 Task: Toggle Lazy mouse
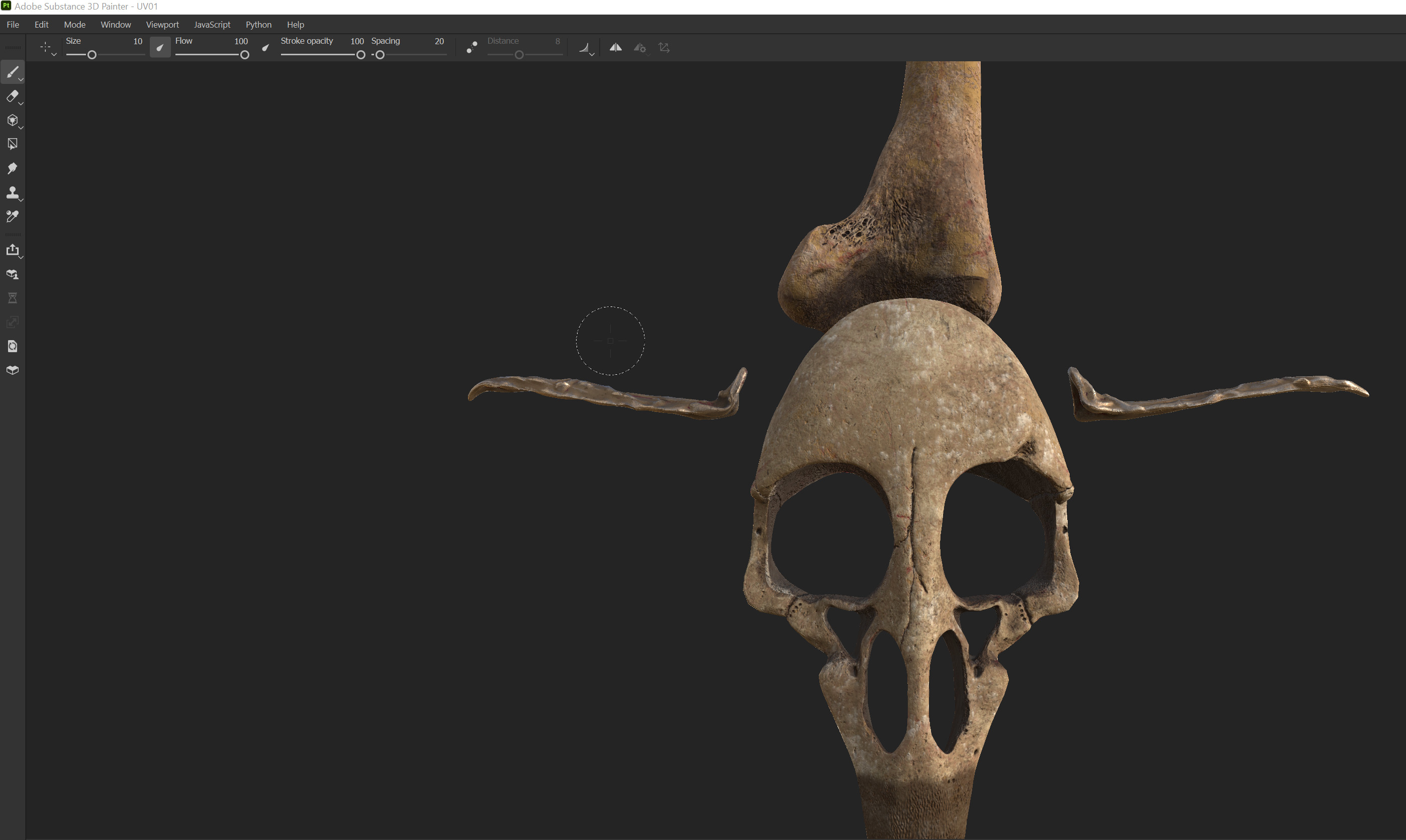[x=472, y=48]
